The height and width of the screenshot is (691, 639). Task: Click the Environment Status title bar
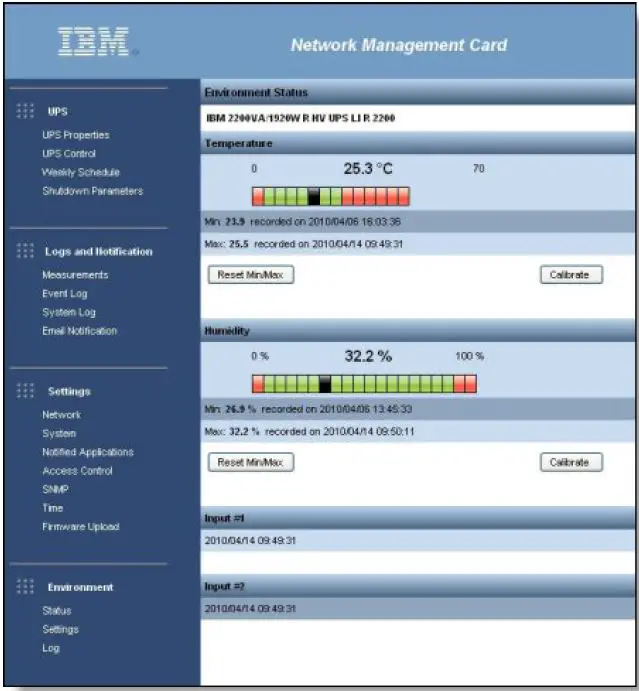417,92
